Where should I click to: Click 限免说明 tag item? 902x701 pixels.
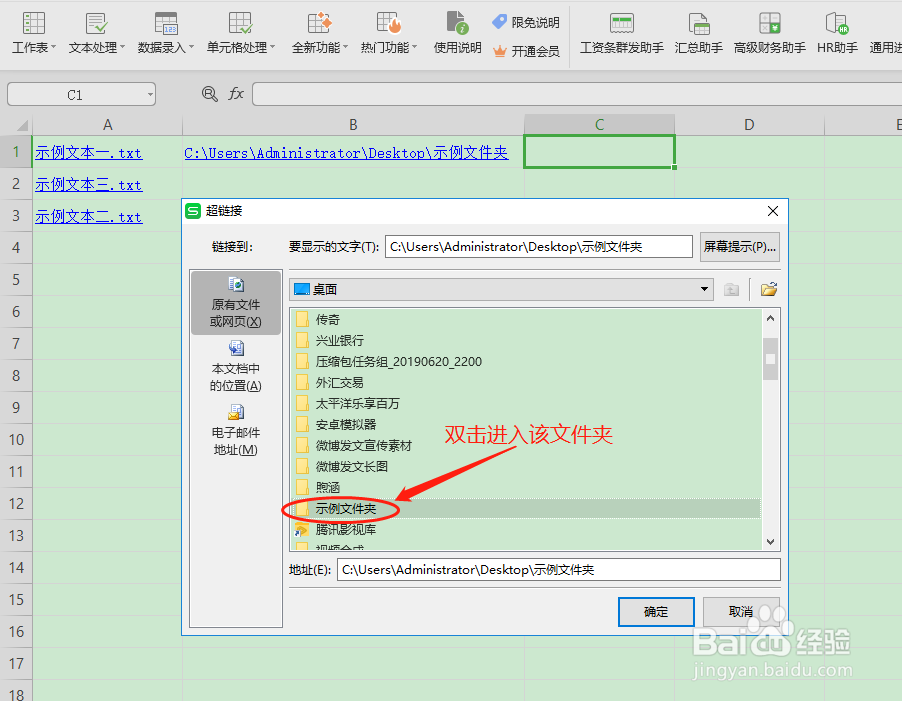tap(526, 22)
